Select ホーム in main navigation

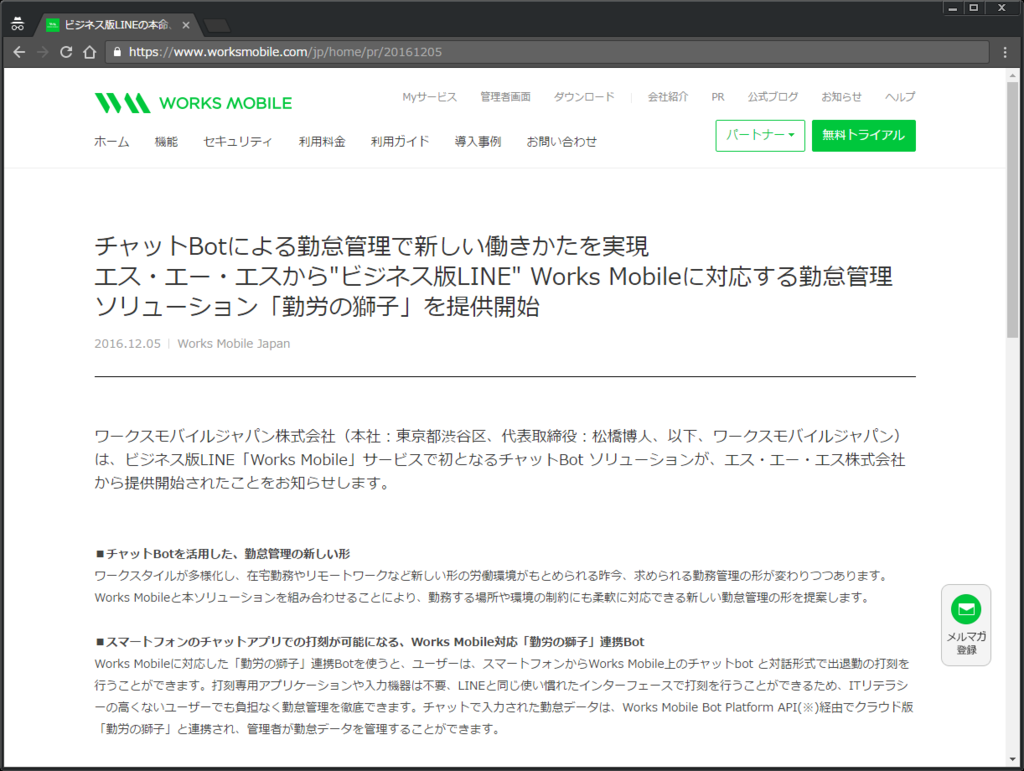coord(112,142)
